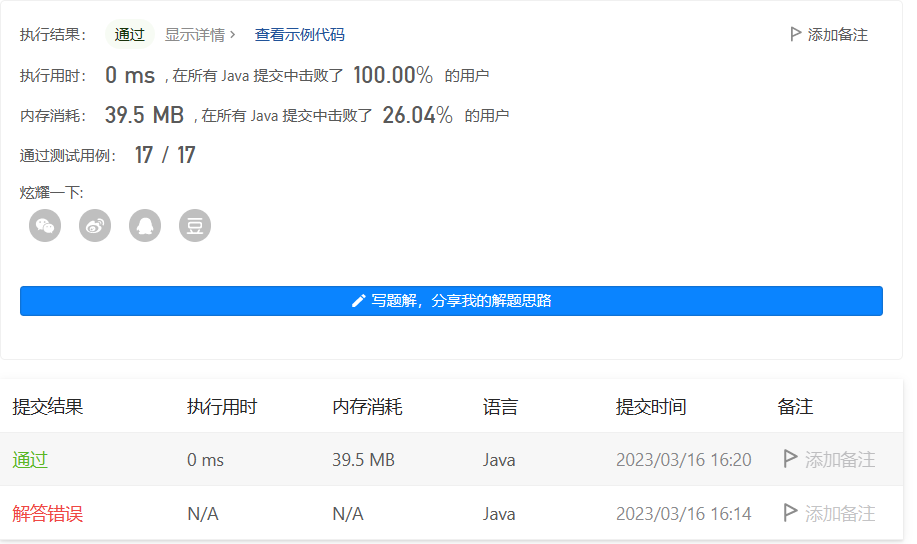Click the 内存消耗 column header

click(367, 407)
